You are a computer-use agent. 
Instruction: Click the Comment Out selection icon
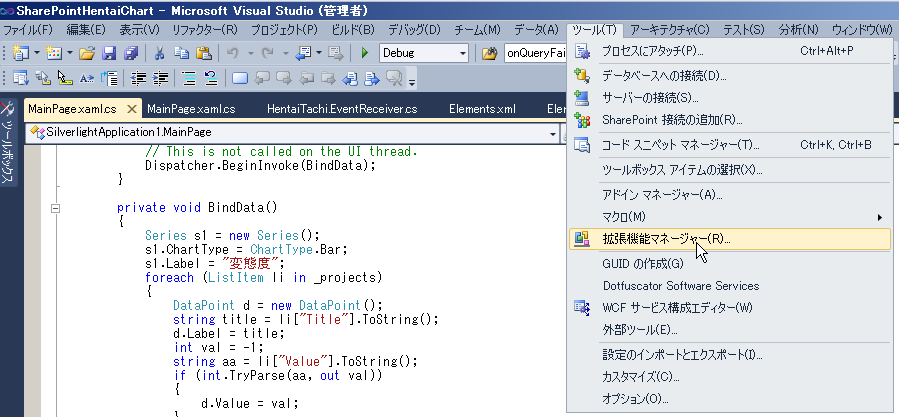[188, 78]
